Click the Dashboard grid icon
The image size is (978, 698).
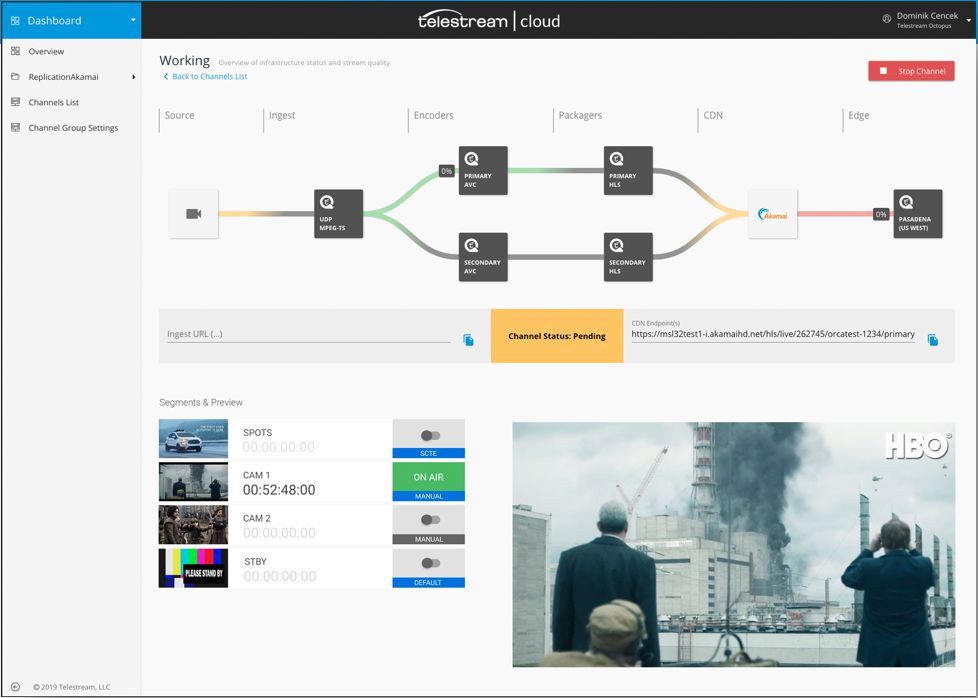tap(16, 21)
